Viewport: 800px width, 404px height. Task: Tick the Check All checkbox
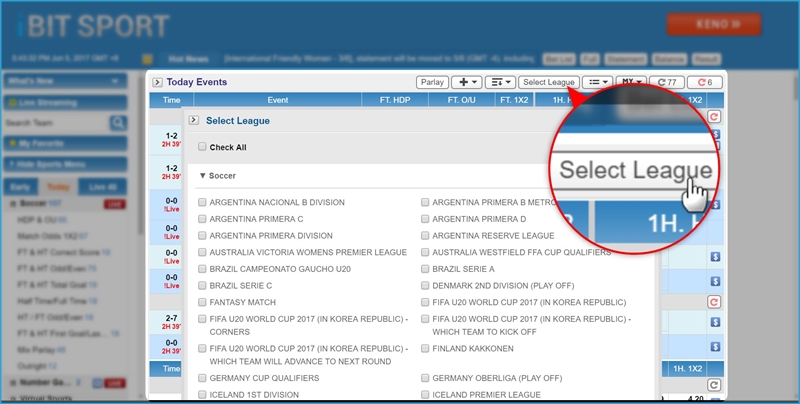point(203,147)
